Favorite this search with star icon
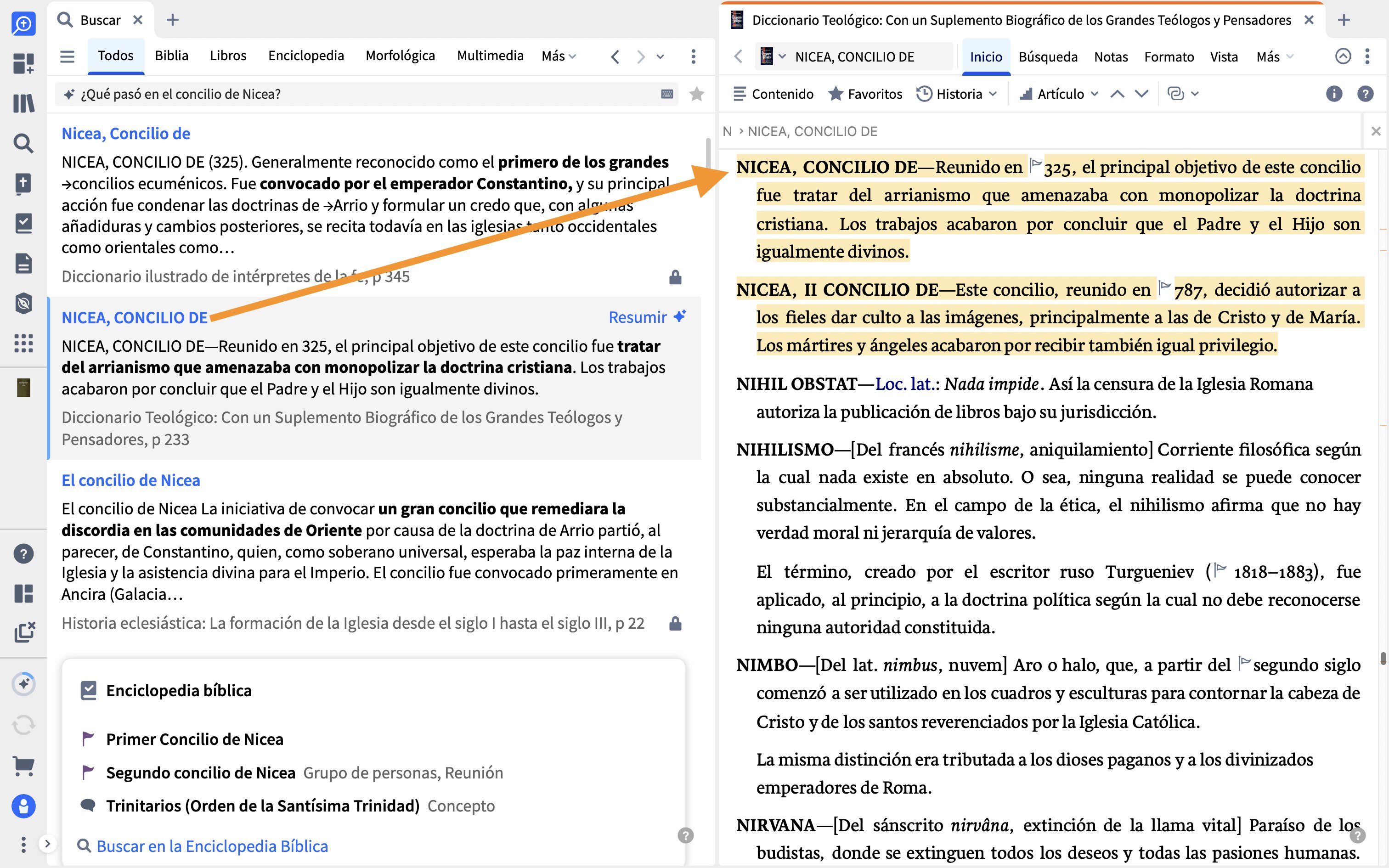This screenshot has height=868, width=1389. pyautogui.click(x=696, y=94)
